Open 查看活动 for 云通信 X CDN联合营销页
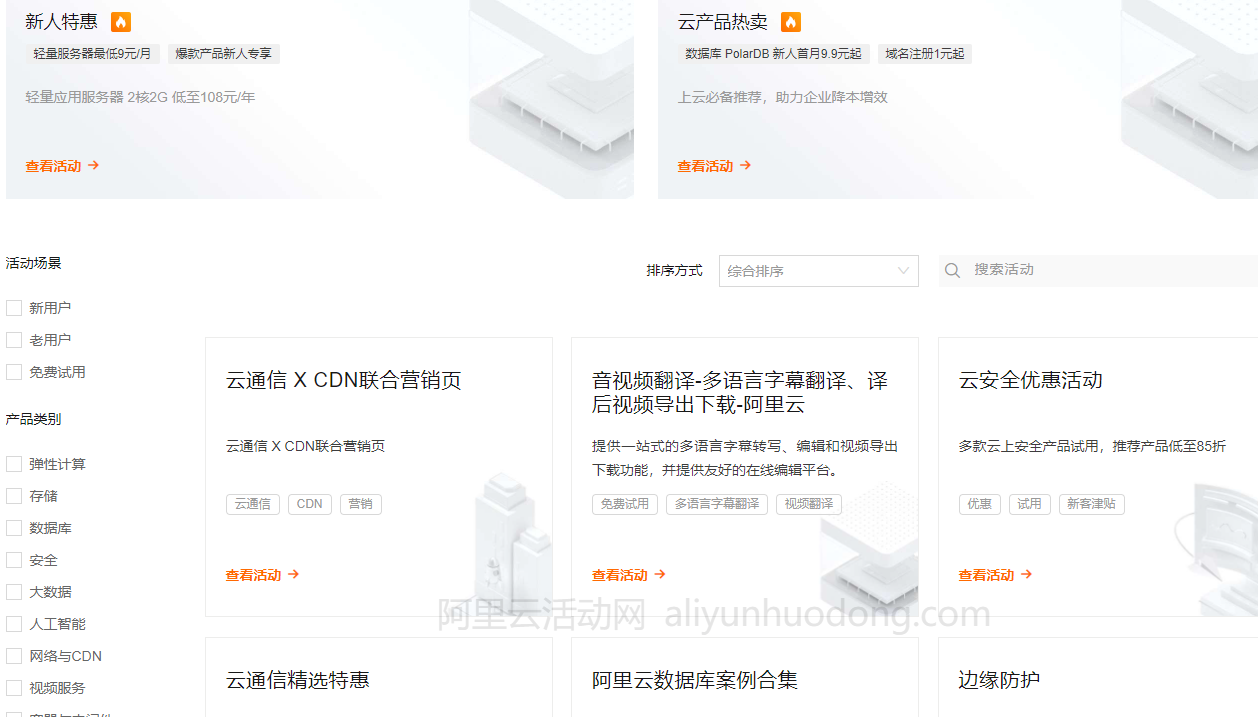The width and height of the screenshot is (1258, 717). 262,575
